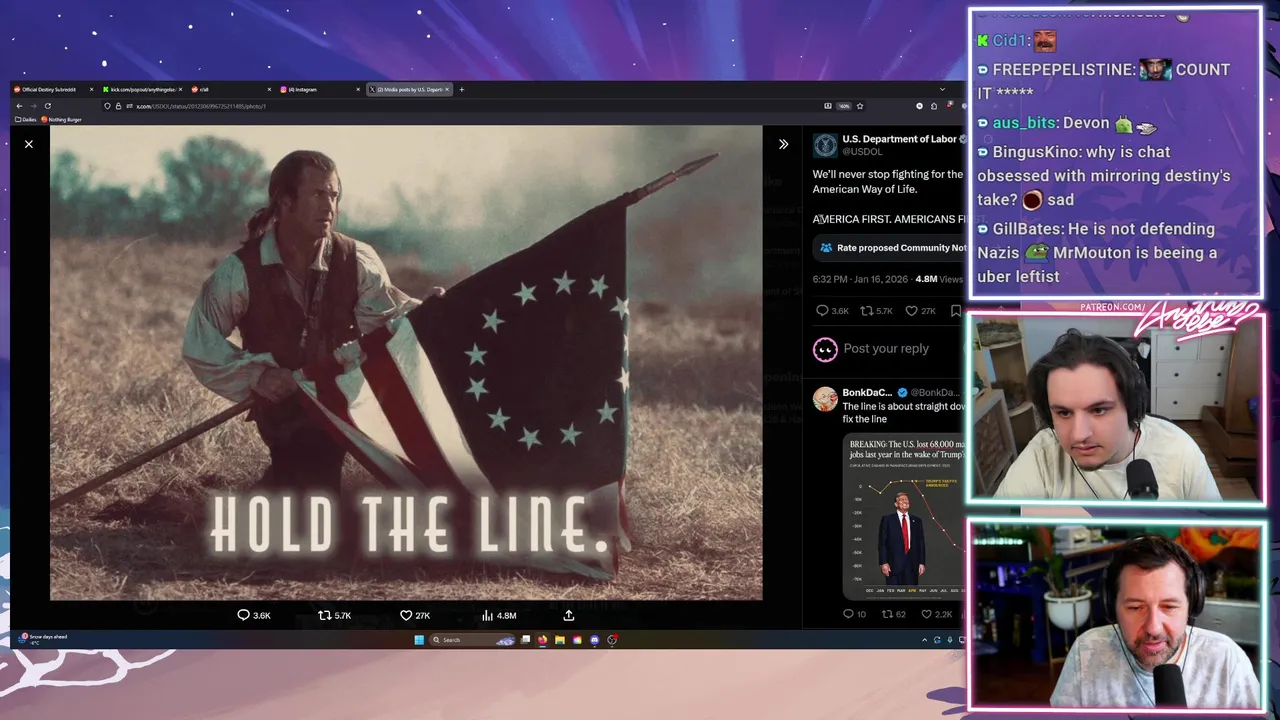
Task: Open the Windows Start menu
Action: click(419, 640)
